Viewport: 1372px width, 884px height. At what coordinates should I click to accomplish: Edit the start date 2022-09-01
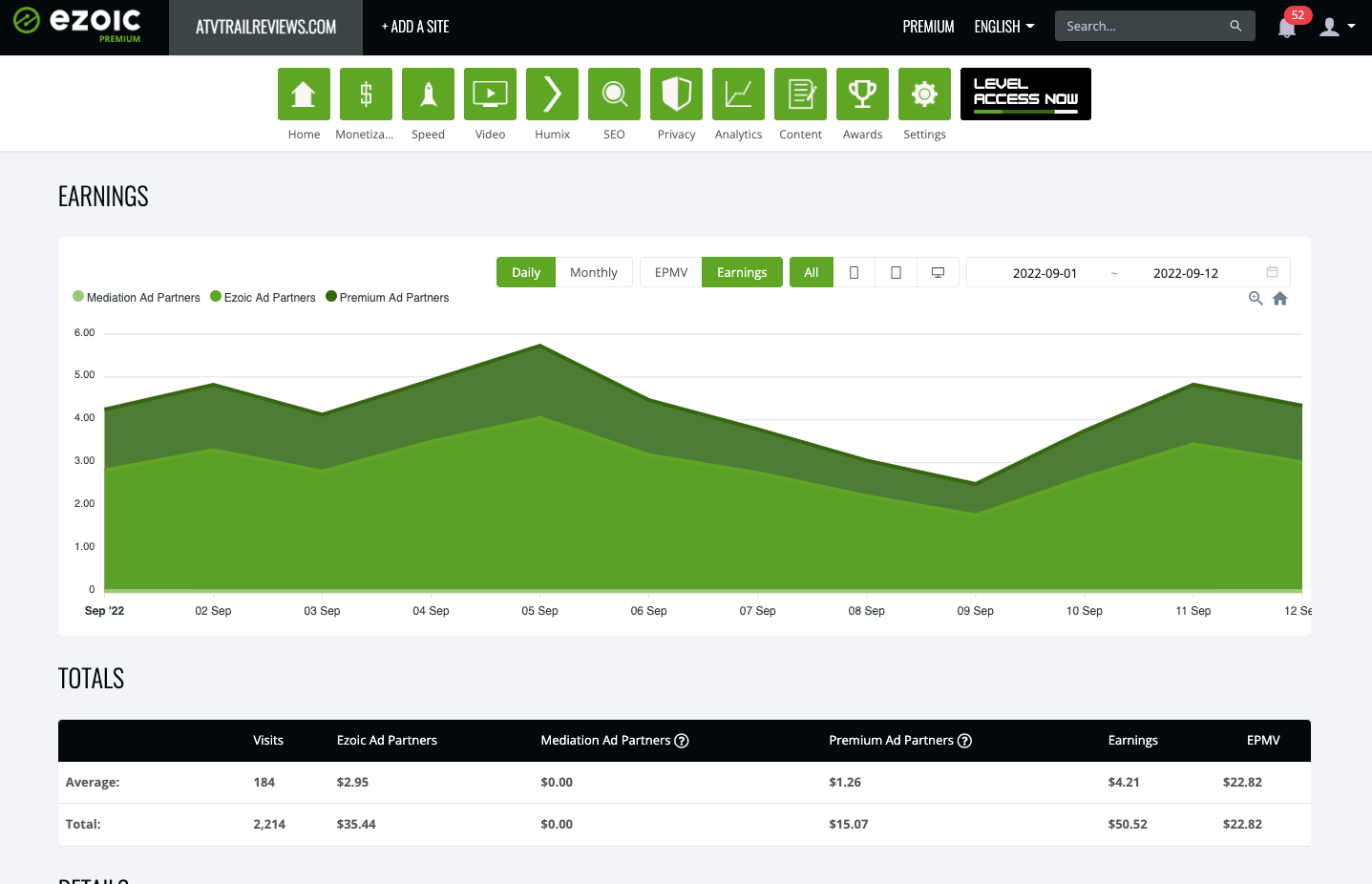(x=1045, y=273)
